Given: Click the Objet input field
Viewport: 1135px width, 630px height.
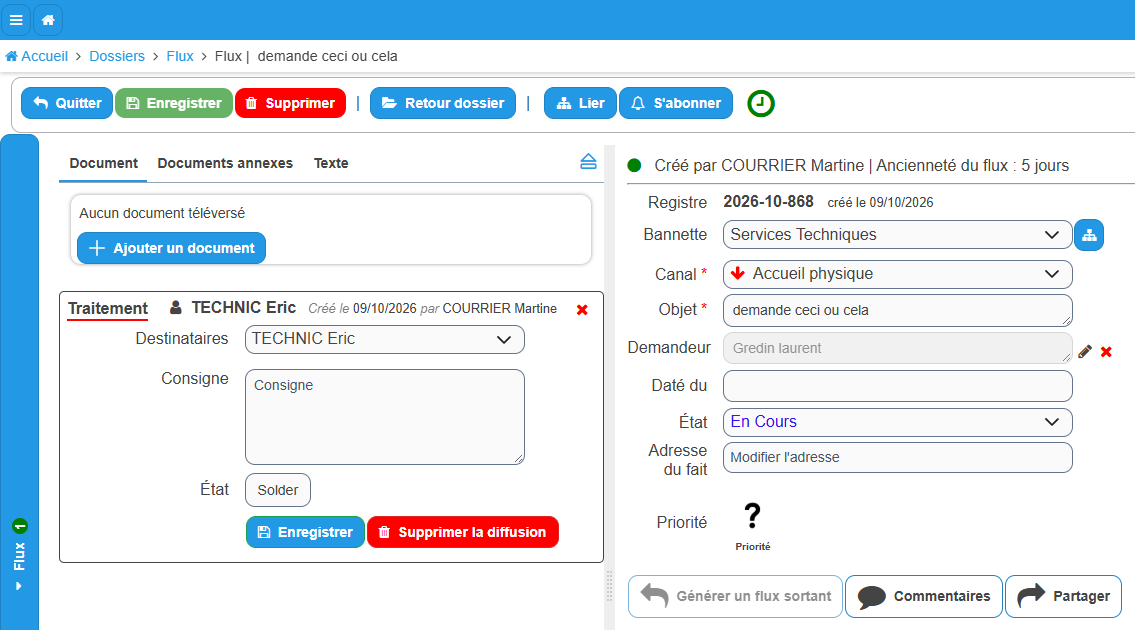Looking at the screenshot, I should tap(897, 310).
